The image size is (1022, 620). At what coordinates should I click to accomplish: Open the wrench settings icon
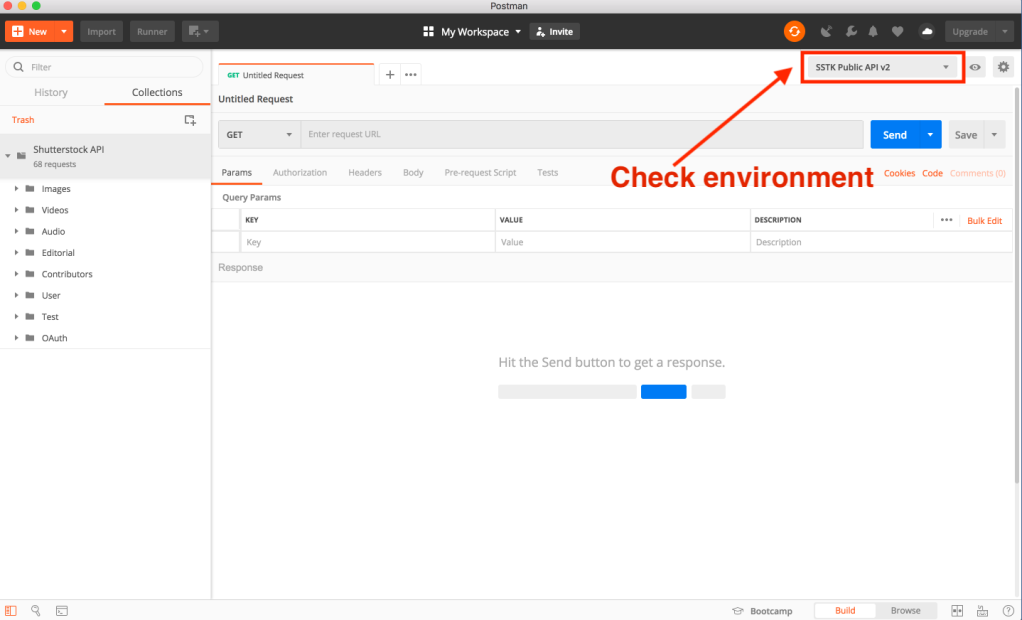(851, 31)
